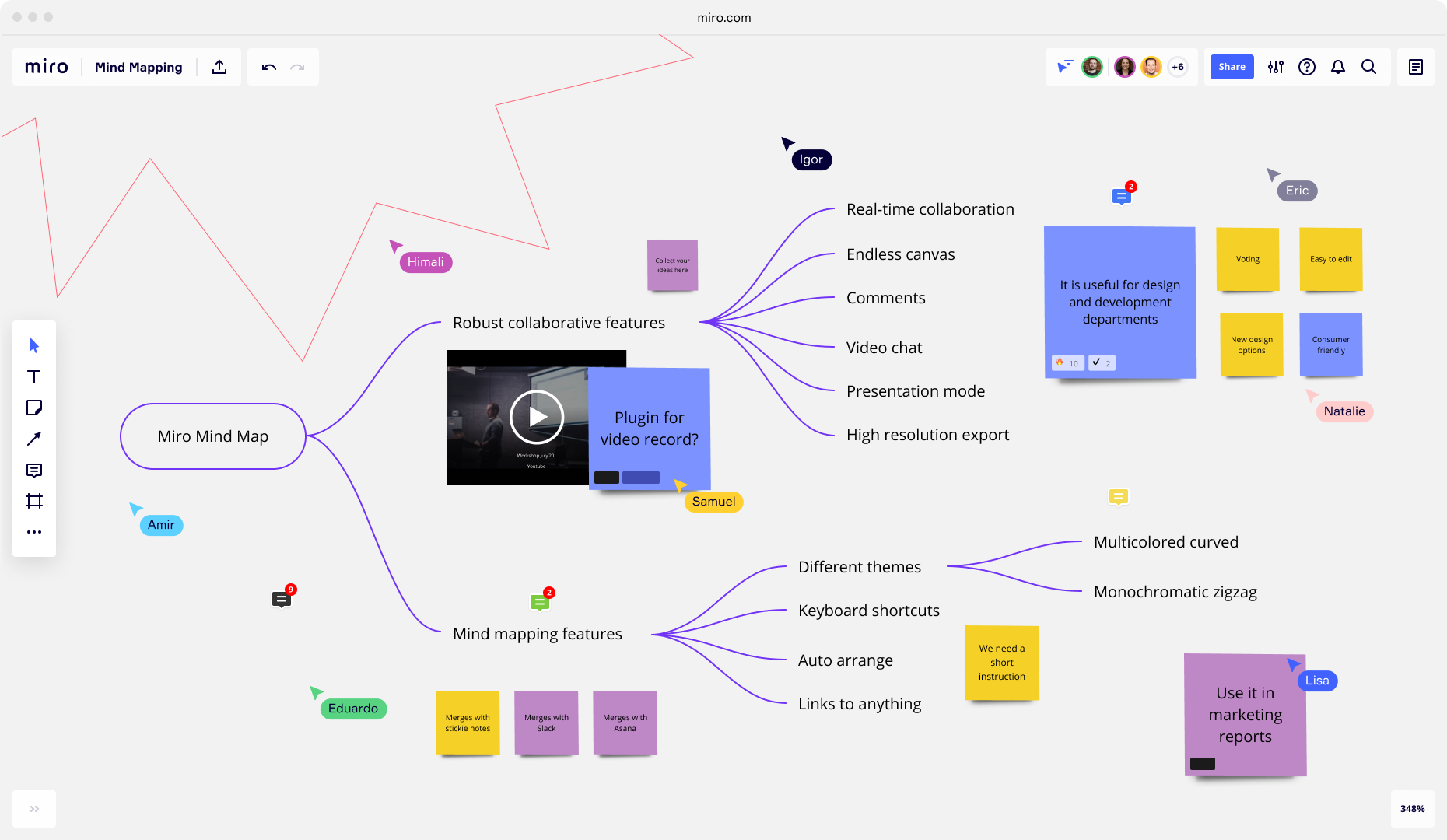Image resolution: width=1447 pixels, height=840 pixels.
Task: Select the Different themes node
Action: click(860, 567)
